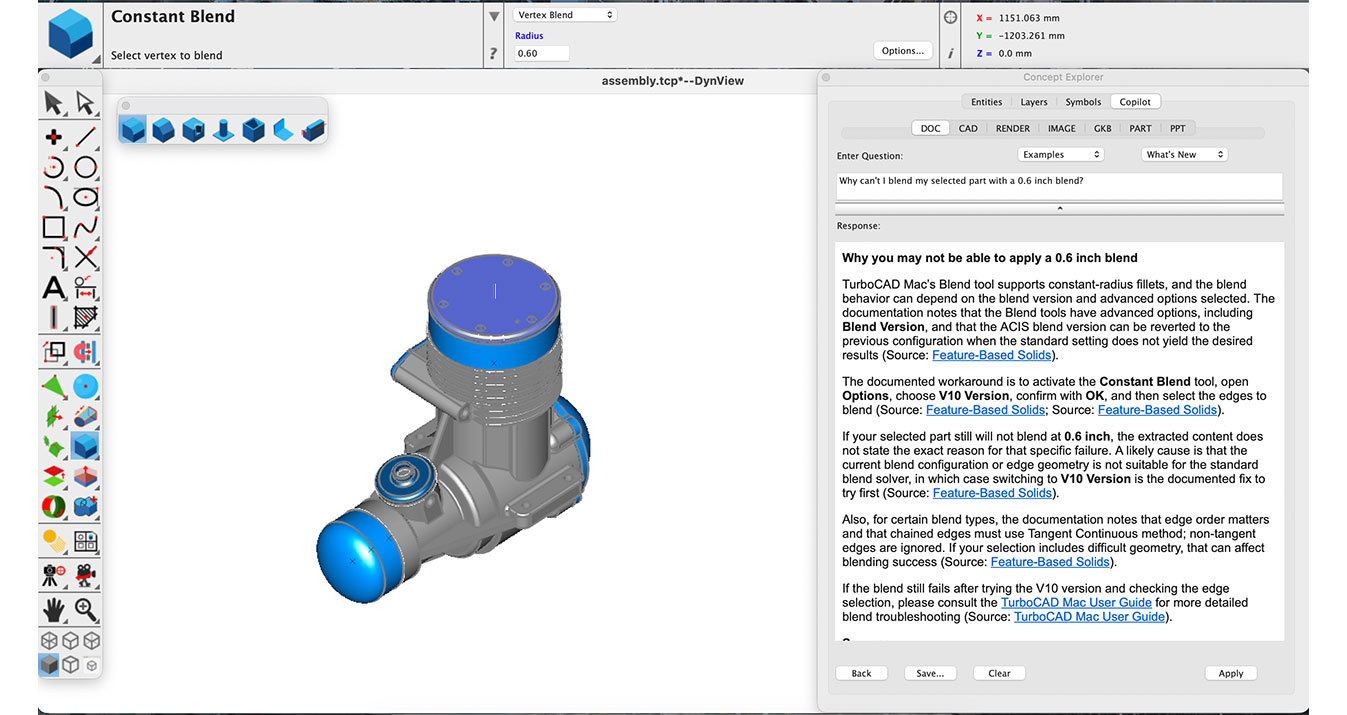Open the Vertex Blend dropdown
The image size is (1347, 715).
[565, 15]
